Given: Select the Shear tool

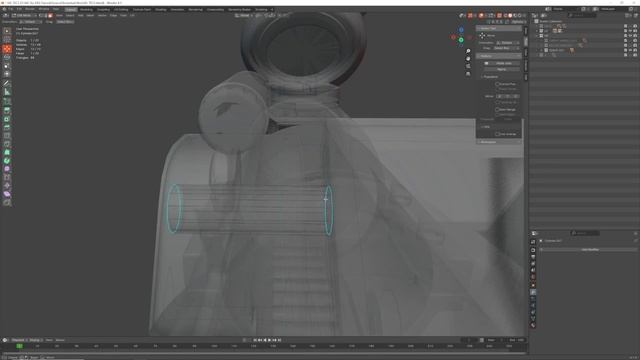Looking at the screenshot, I should [x=7, y=194].
